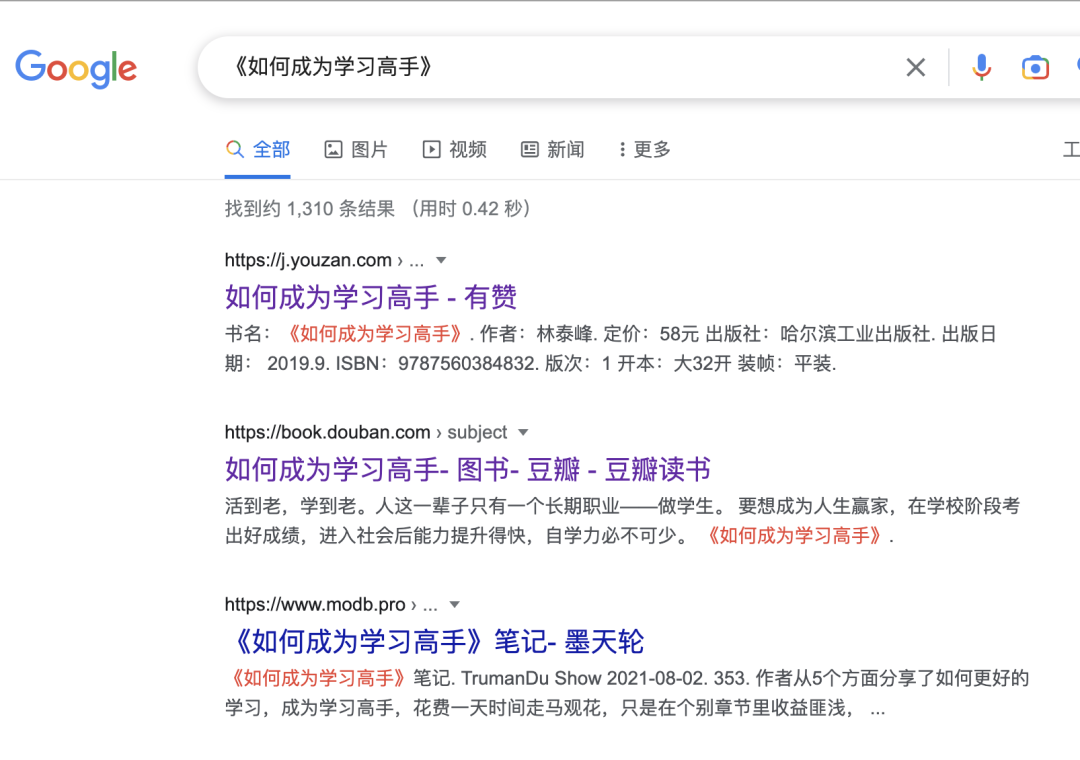
Task: Expand dropdown arrow next to j.youzan.com
Action: (441, 260)
